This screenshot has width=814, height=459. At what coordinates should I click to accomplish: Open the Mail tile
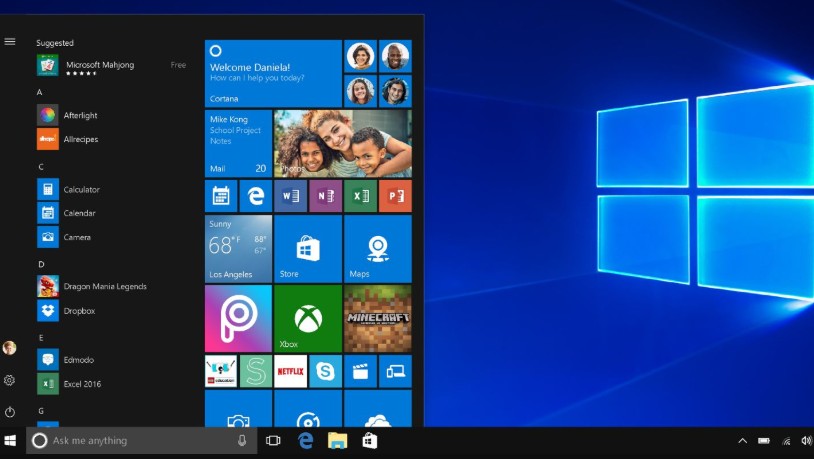pyautogui.click(x=238, y=143)
